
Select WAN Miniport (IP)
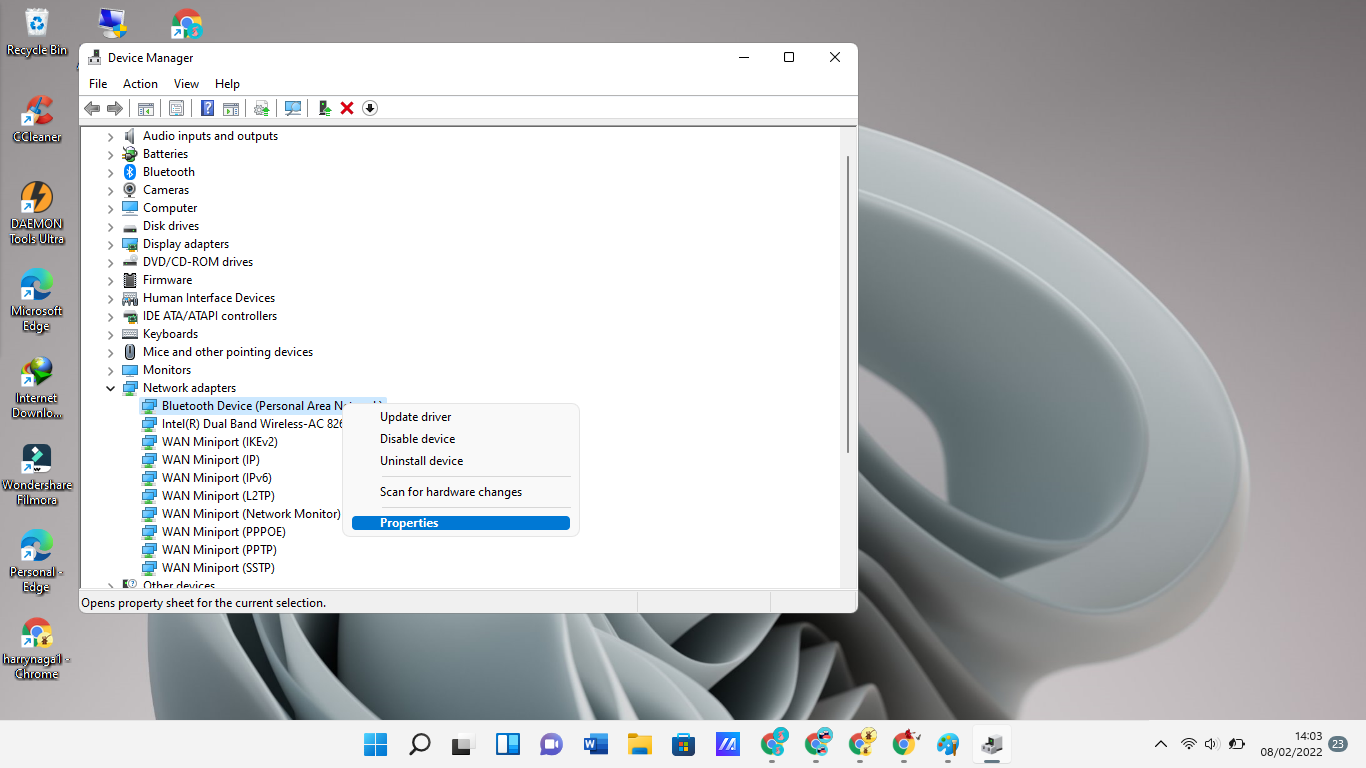pyautogui.click(x=211, y=460)
